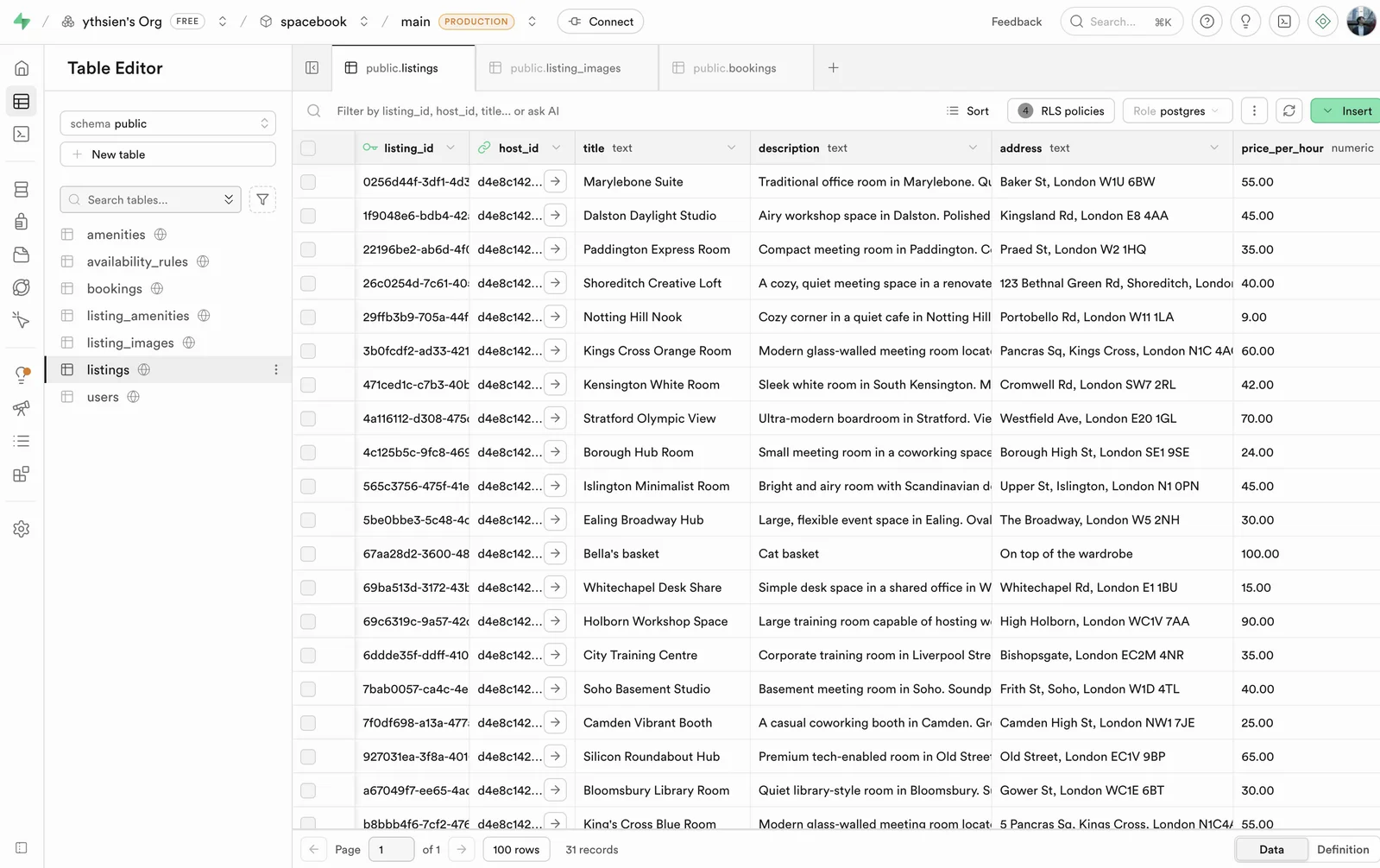Open description column header menu

[x=973, y=148]
